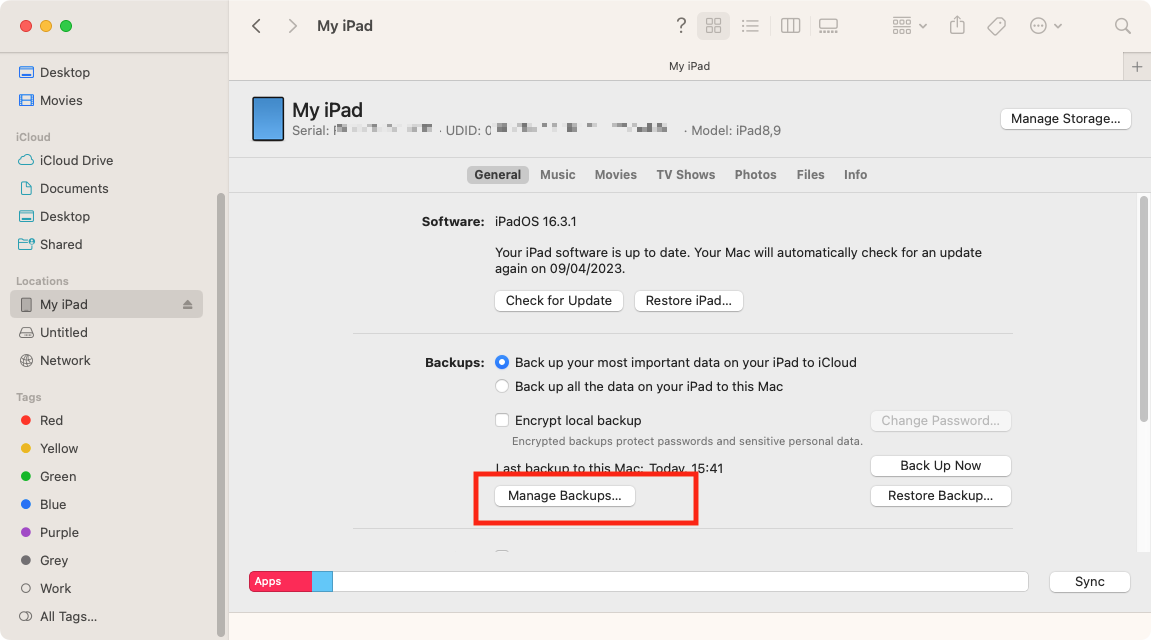Click the Restore Backup button
1151x640 pixels.
tap(940, 496)
